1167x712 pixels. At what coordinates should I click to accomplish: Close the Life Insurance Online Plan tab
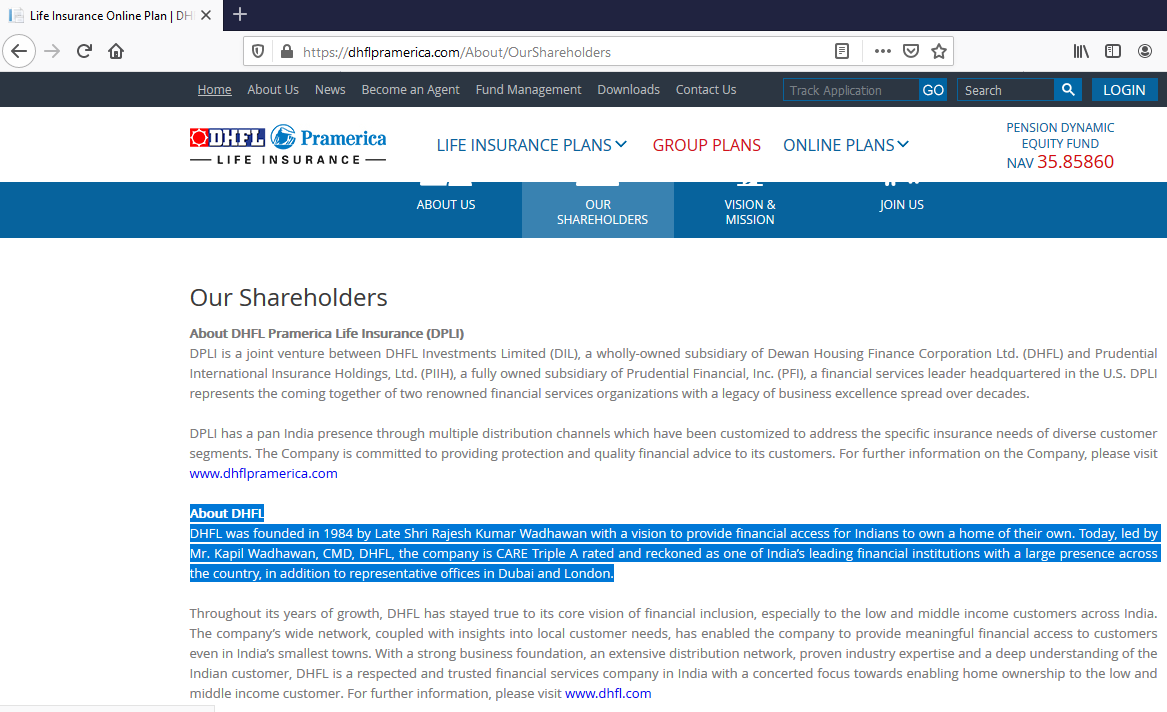click(206, 15)
